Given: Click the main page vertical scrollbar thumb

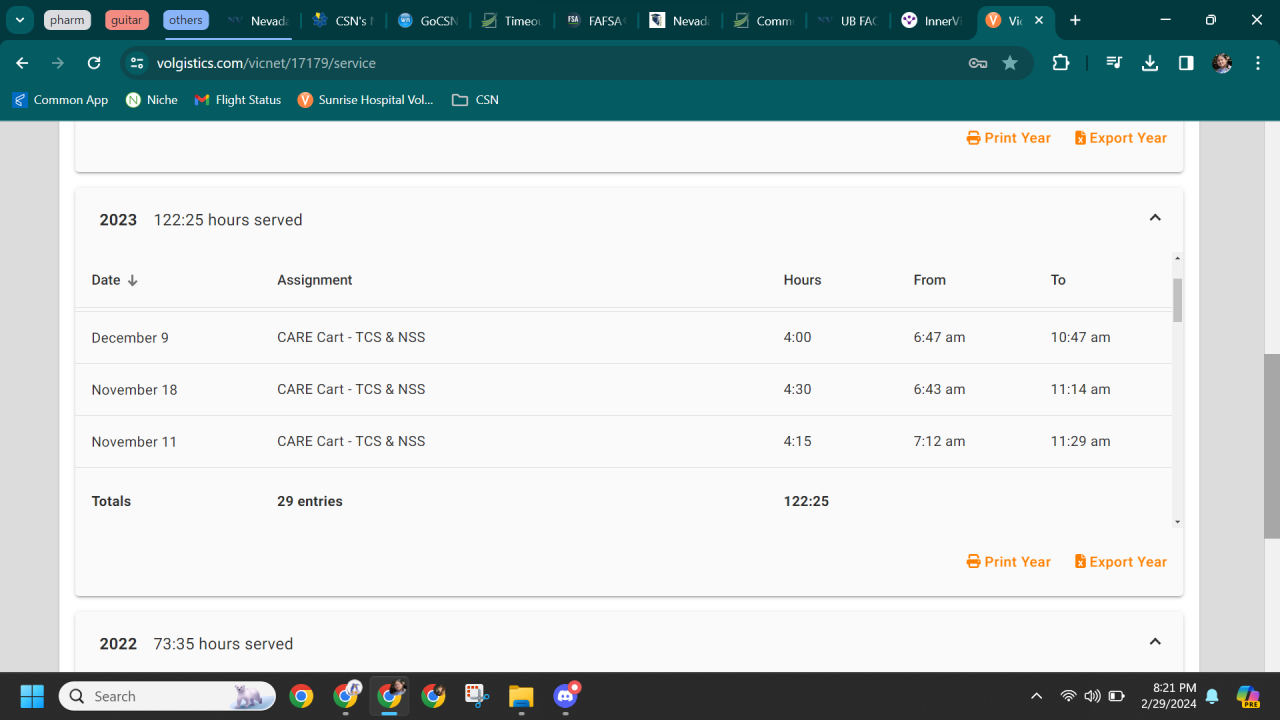Looking at the screenshot, I should 1271,446.
